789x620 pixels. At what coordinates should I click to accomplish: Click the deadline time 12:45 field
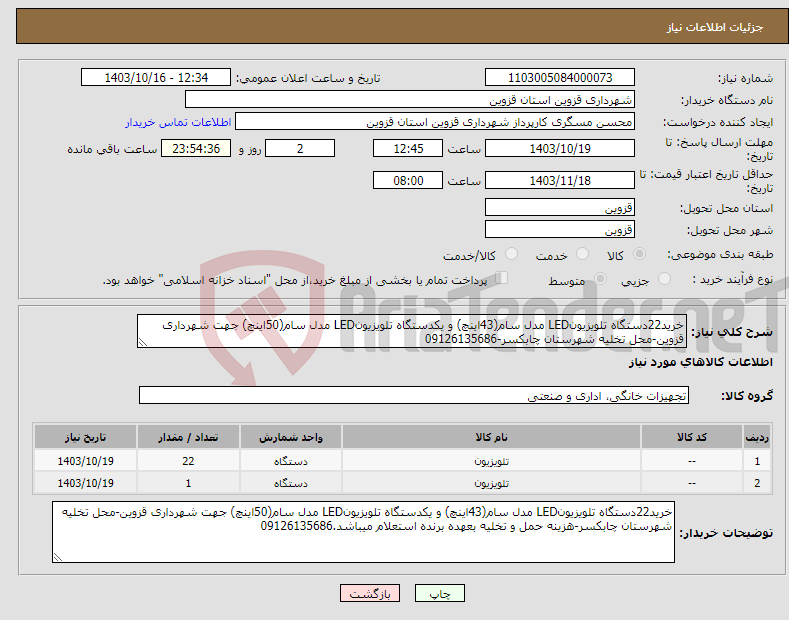(x=408, y=148)
